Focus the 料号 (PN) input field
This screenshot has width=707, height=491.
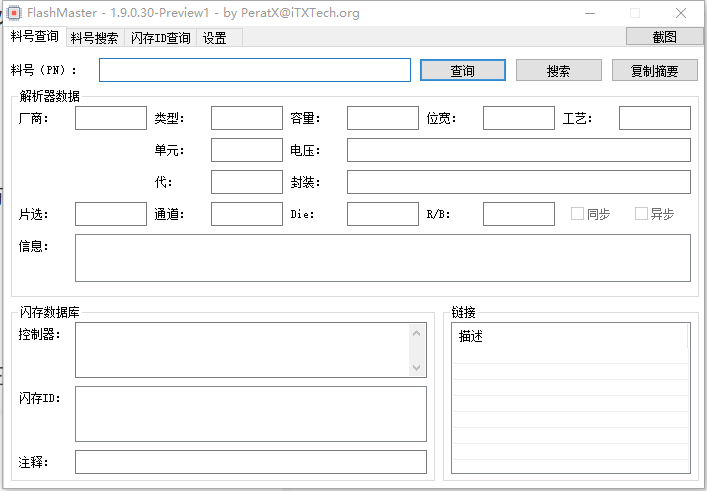255,70
